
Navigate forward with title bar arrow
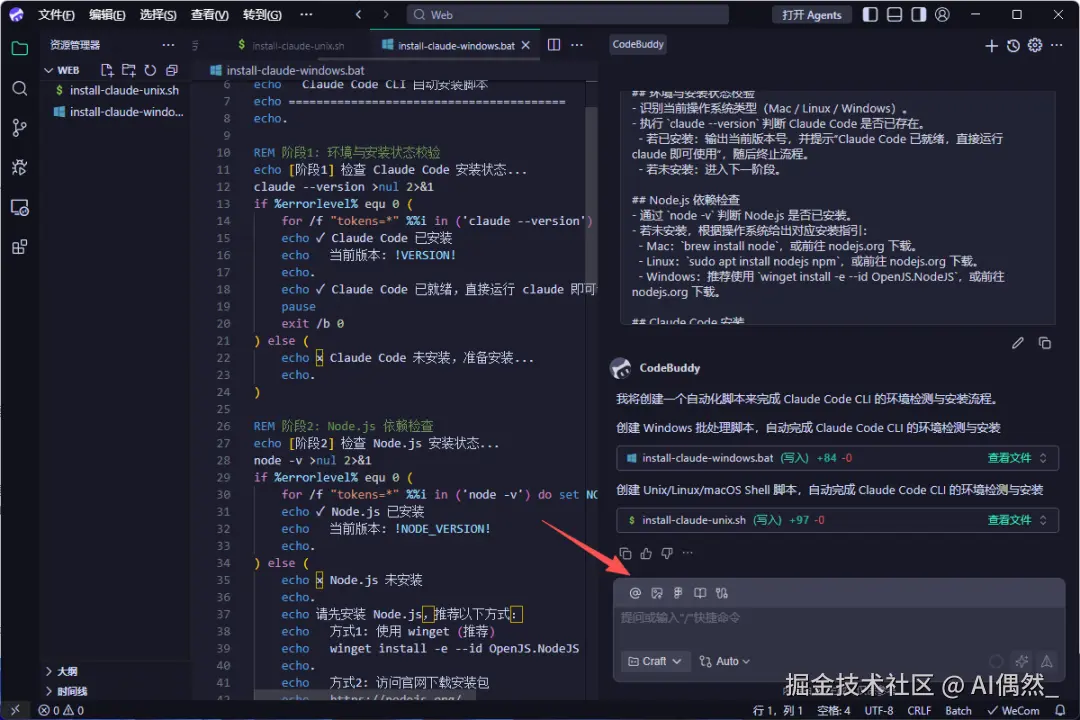coord(386,14)
